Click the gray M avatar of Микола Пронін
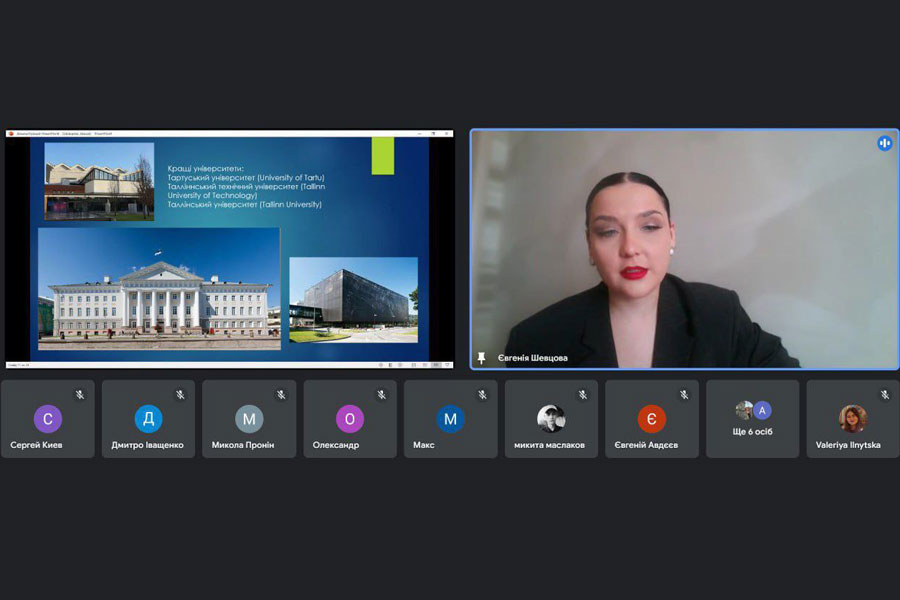Screen dimensions: 900x600 249,419
